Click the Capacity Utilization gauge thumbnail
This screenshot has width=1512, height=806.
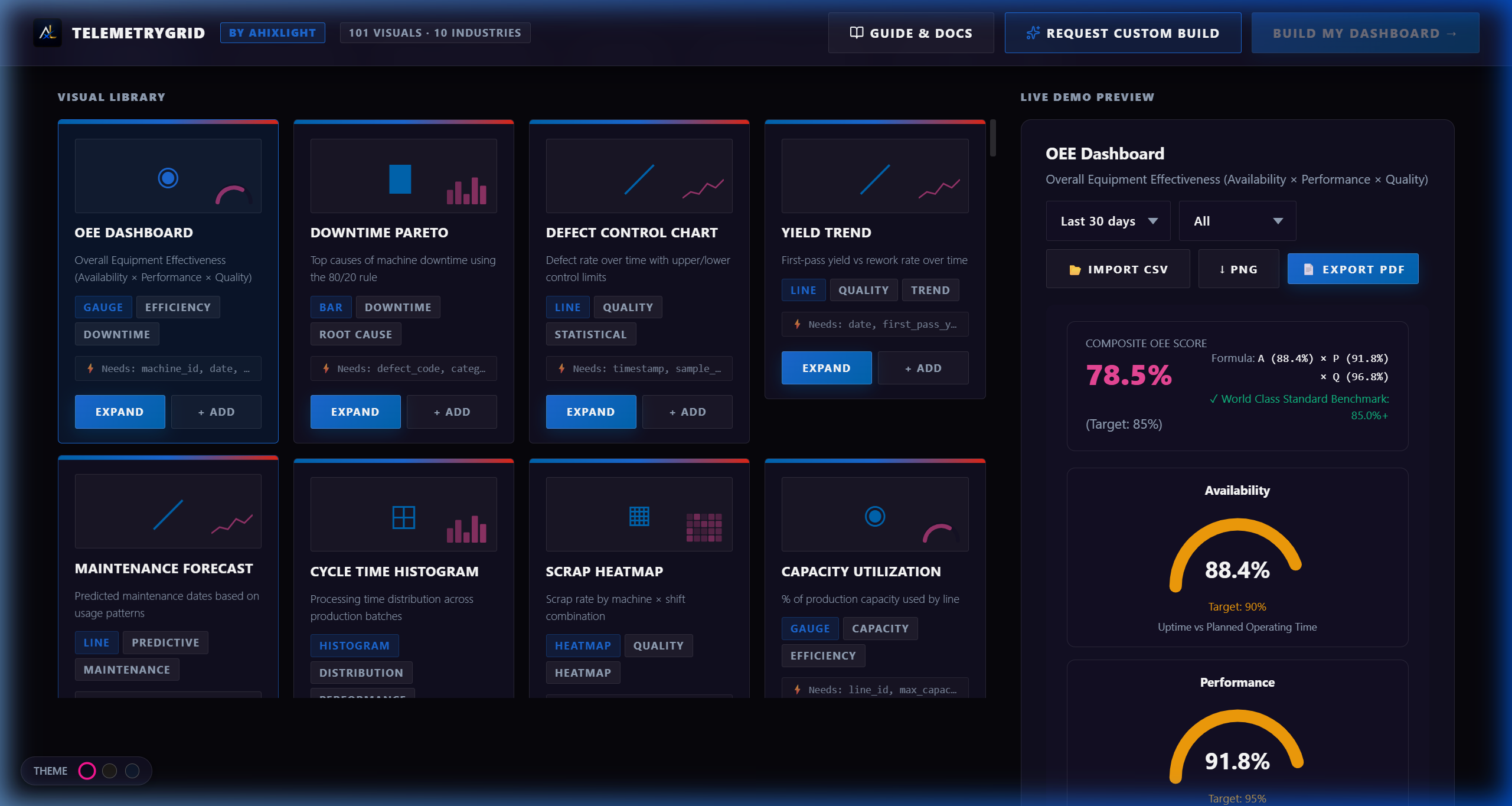[874, 514]
